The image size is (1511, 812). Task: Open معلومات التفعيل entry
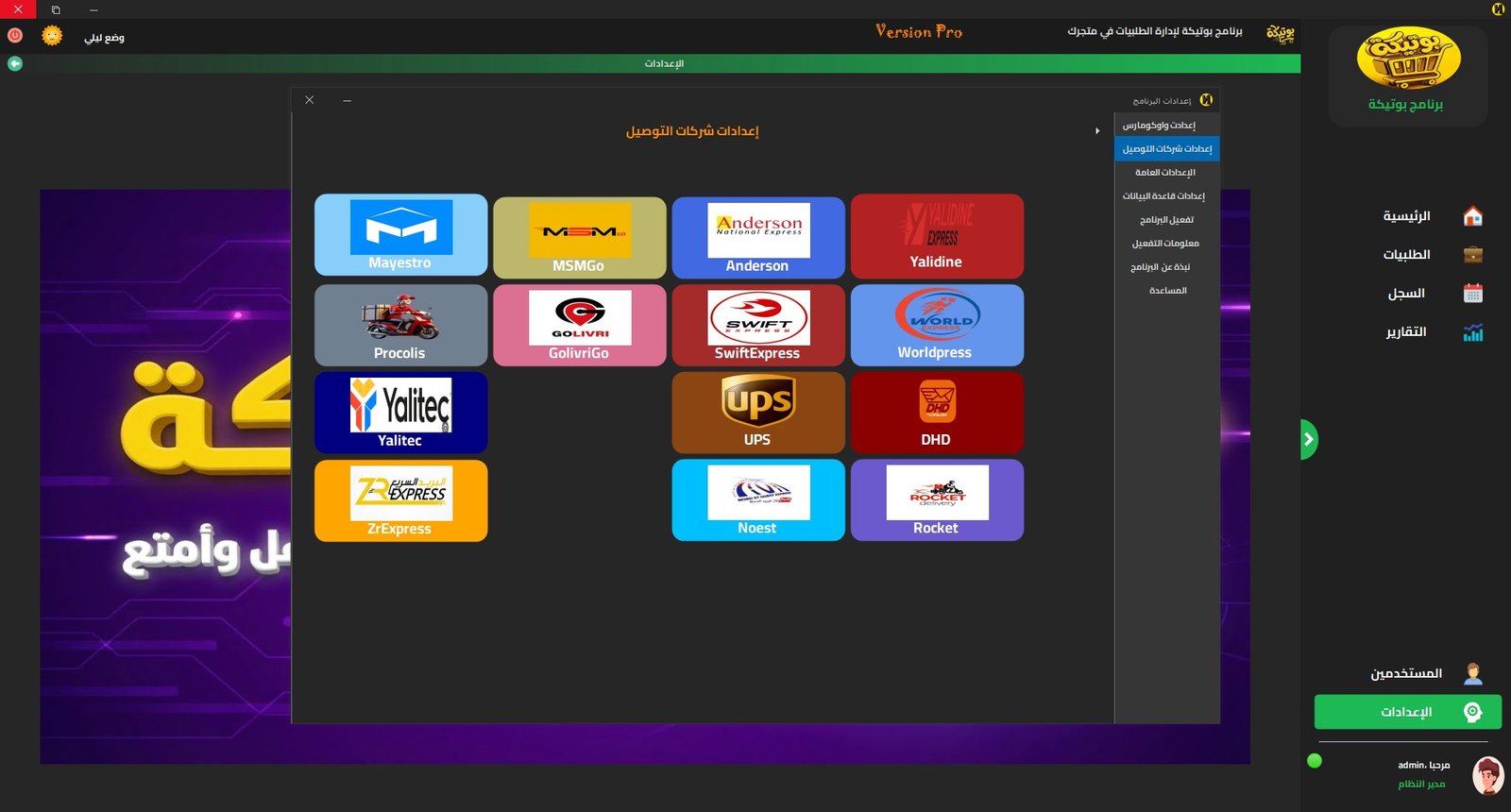(x=1167, y=243)
